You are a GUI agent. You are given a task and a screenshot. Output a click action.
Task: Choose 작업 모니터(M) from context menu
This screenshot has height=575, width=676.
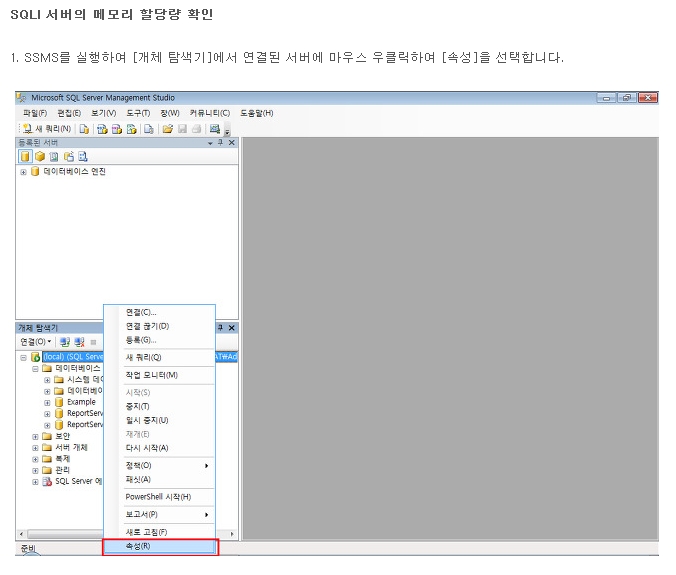coord(159,375)
